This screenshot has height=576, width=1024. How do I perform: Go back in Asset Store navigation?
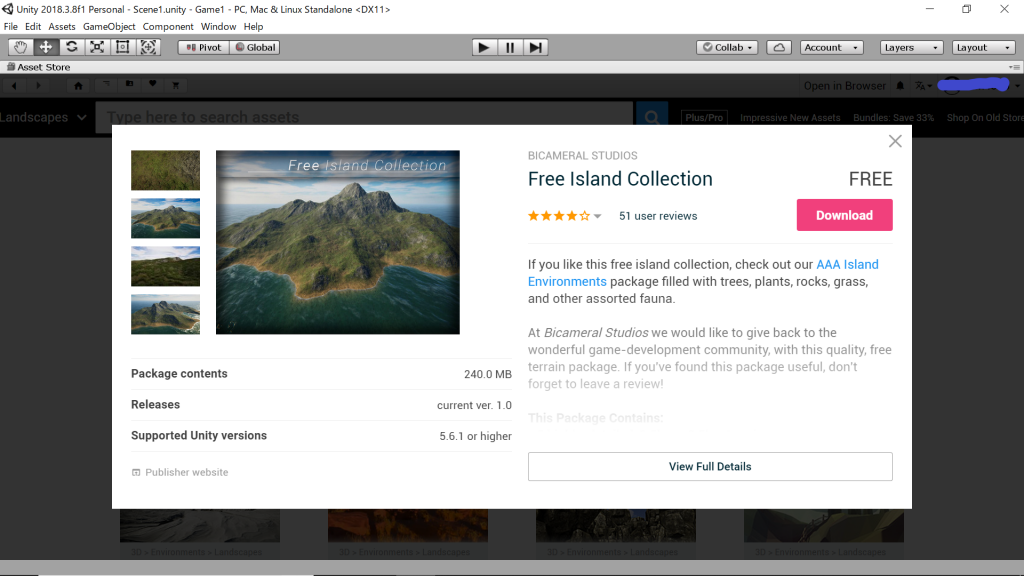tap(14, 86)
